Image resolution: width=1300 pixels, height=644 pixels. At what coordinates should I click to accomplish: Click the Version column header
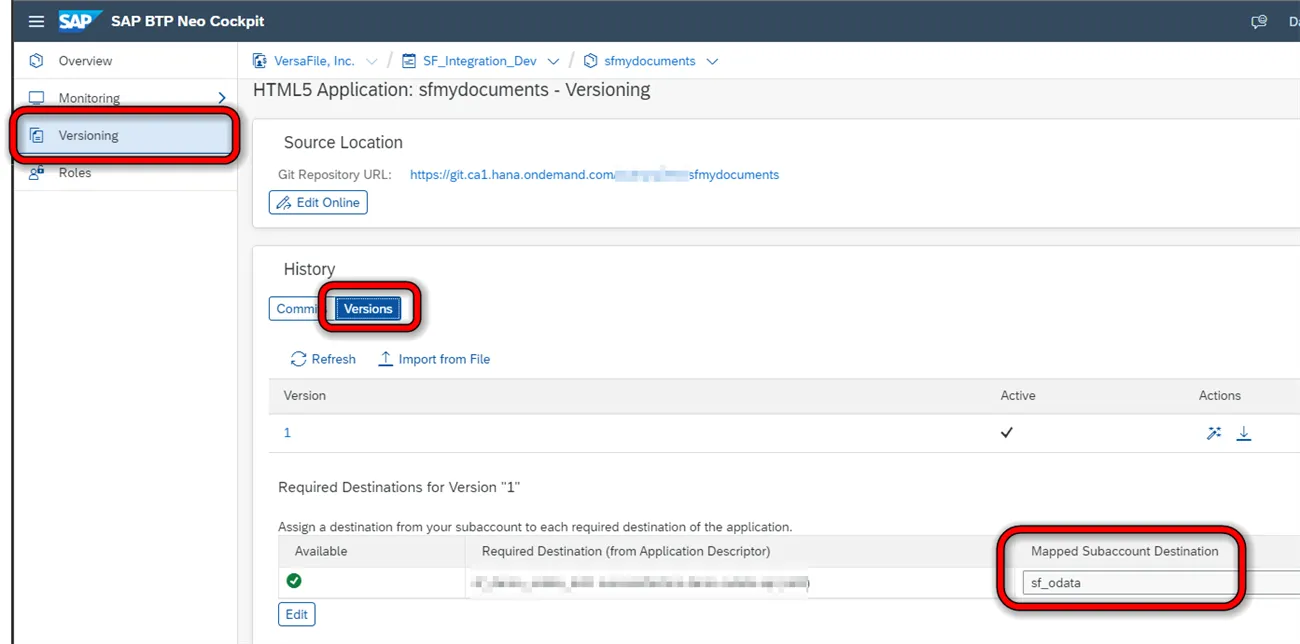305,396
